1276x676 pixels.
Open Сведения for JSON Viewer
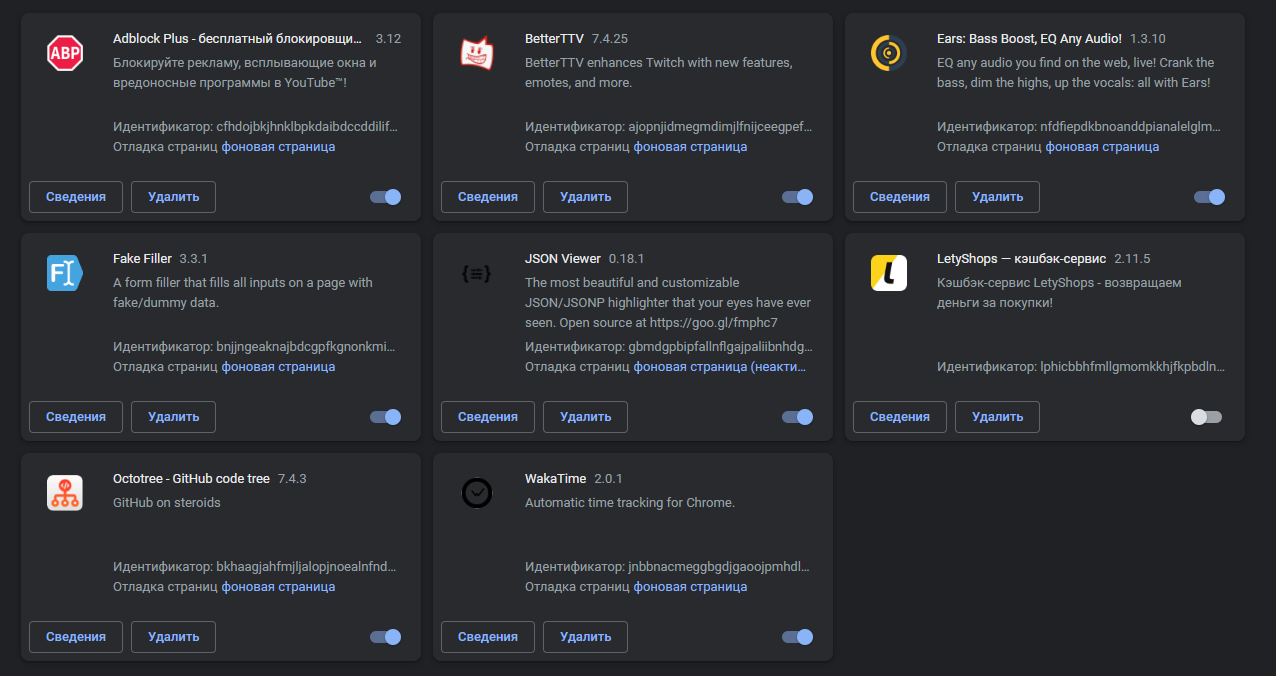(487, 417)
